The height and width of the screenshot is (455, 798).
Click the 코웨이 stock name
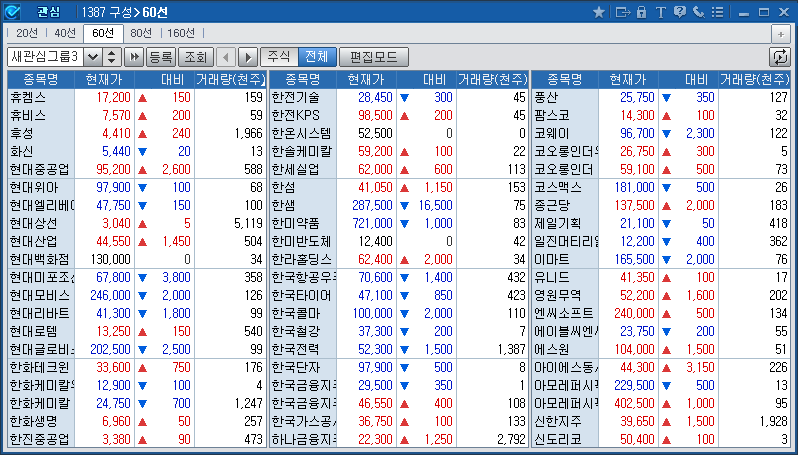[551, 133]
